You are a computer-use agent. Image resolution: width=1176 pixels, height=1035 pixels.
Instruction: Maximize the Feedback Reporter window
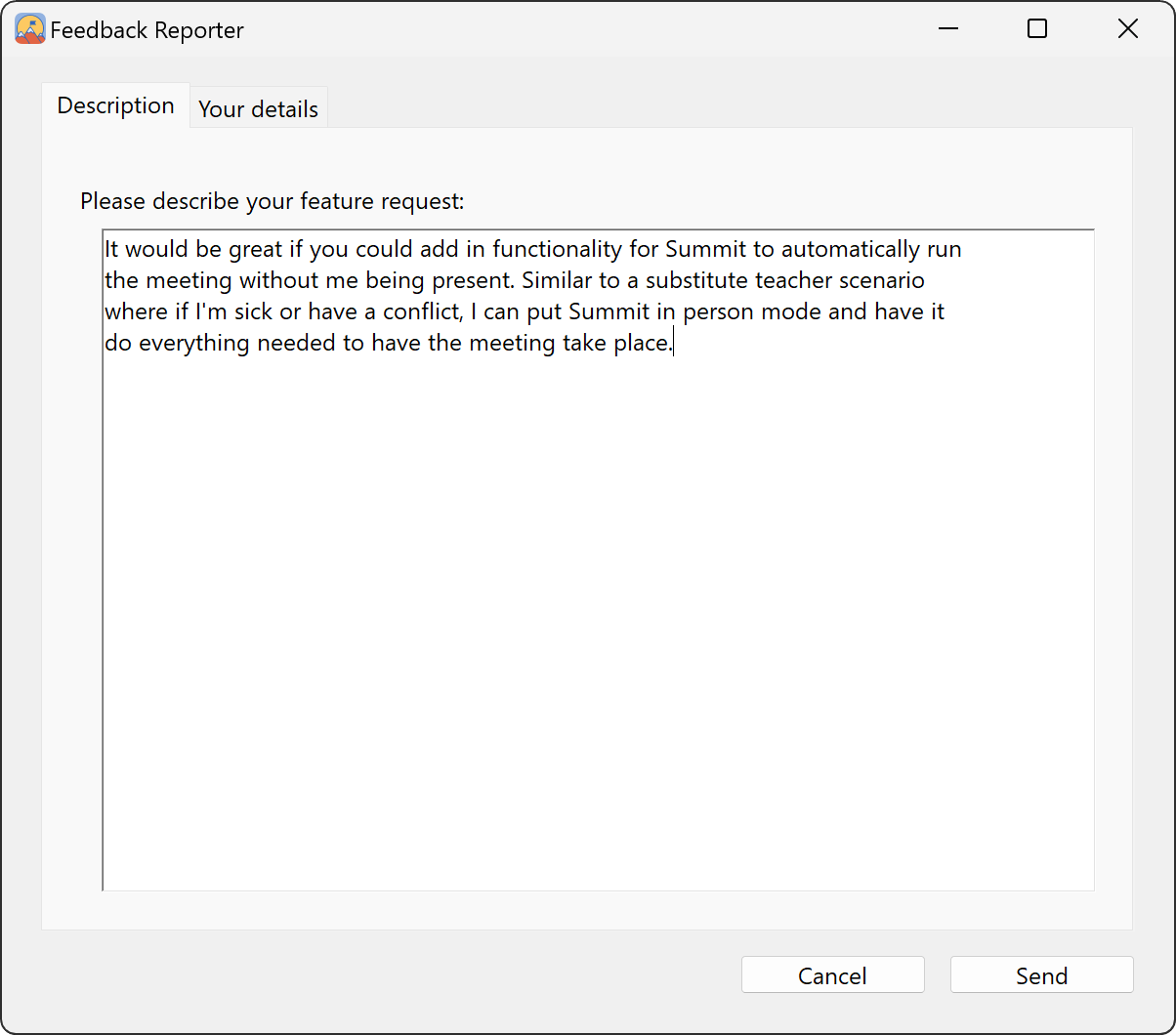[1036, 28]
